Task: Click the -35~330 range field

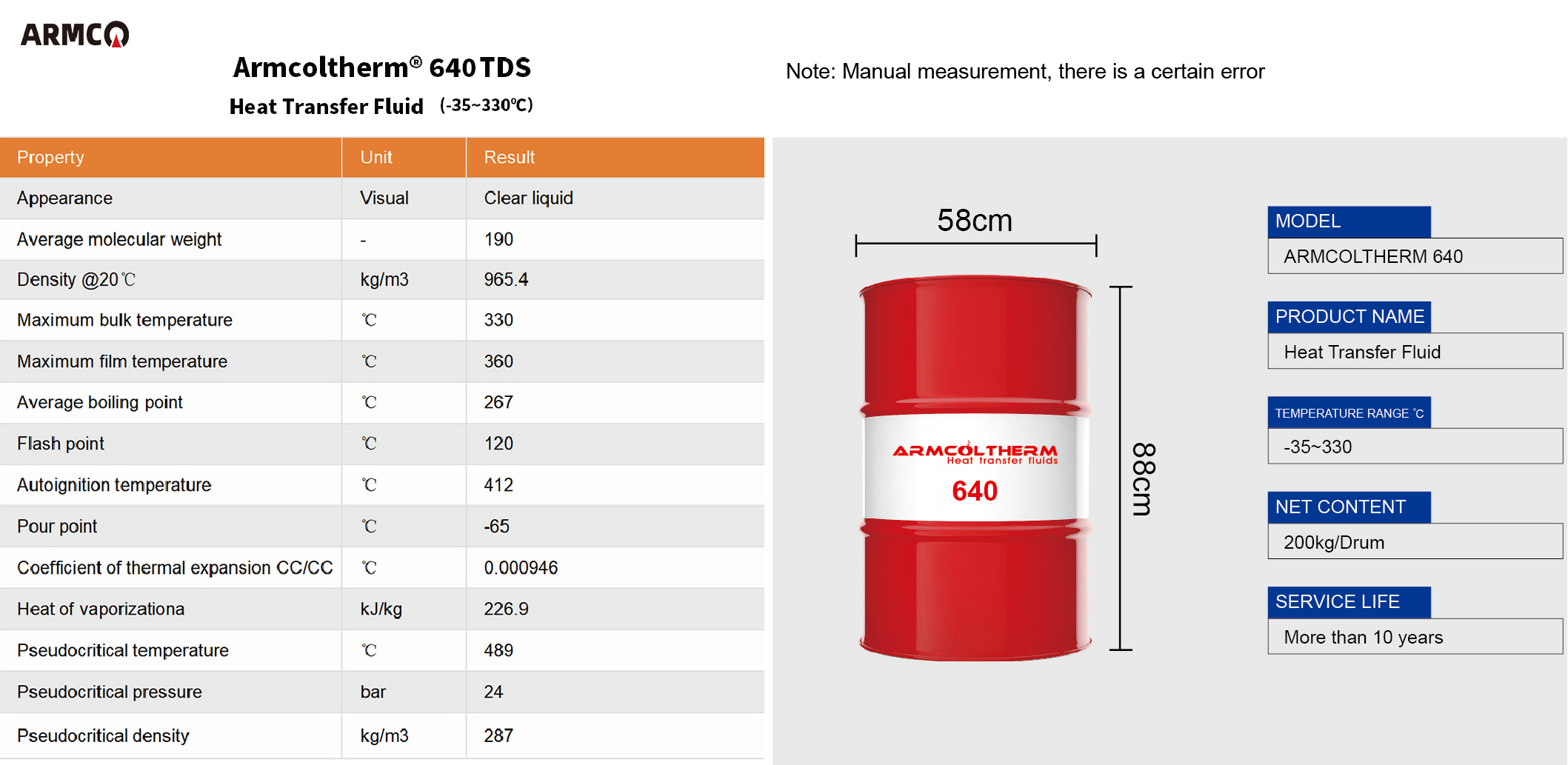Action: [x=1415, y=447]
